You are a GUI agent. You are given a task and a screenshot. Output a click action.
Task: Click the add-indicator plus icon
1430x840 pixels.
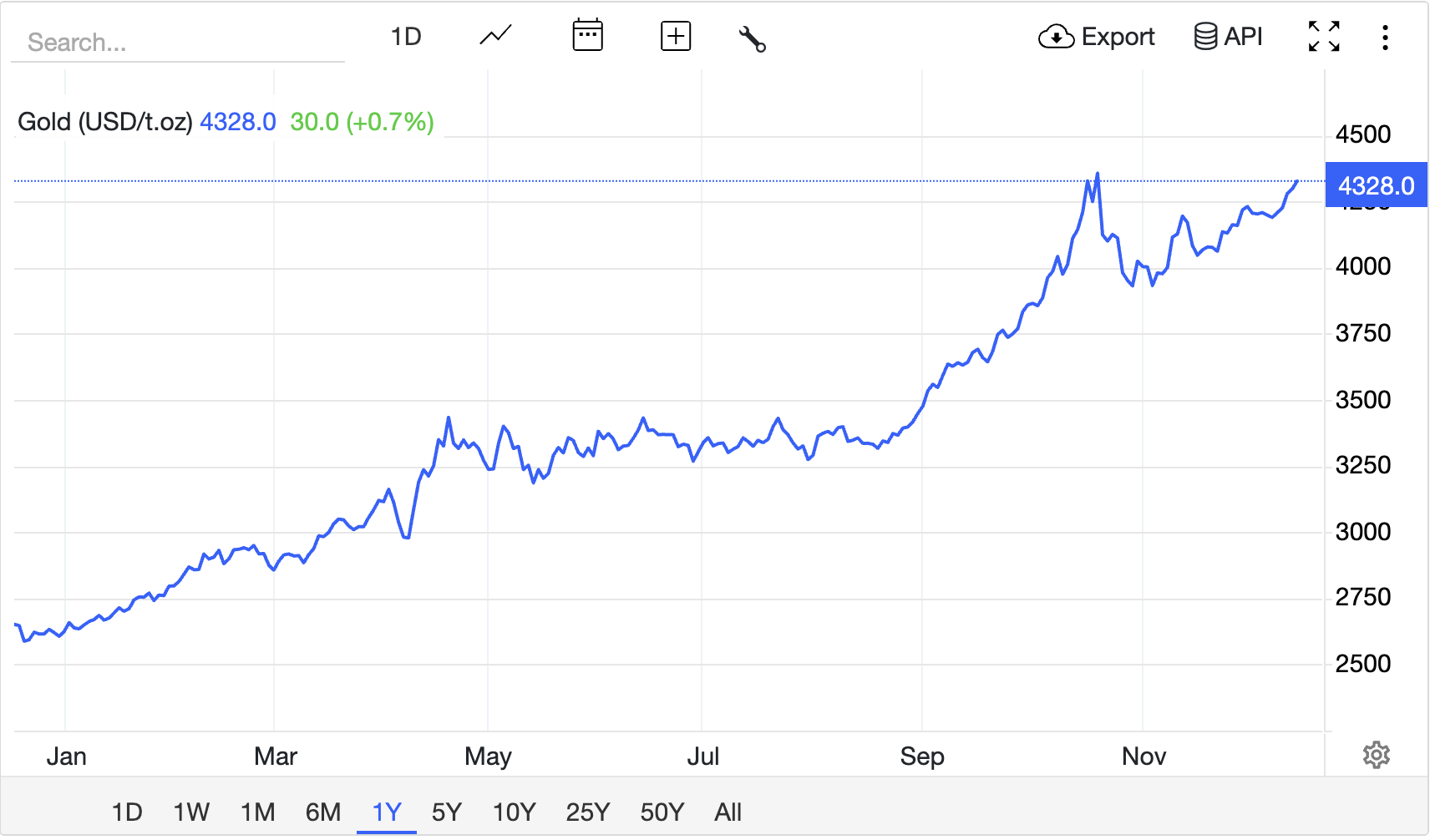click(675, 35)
